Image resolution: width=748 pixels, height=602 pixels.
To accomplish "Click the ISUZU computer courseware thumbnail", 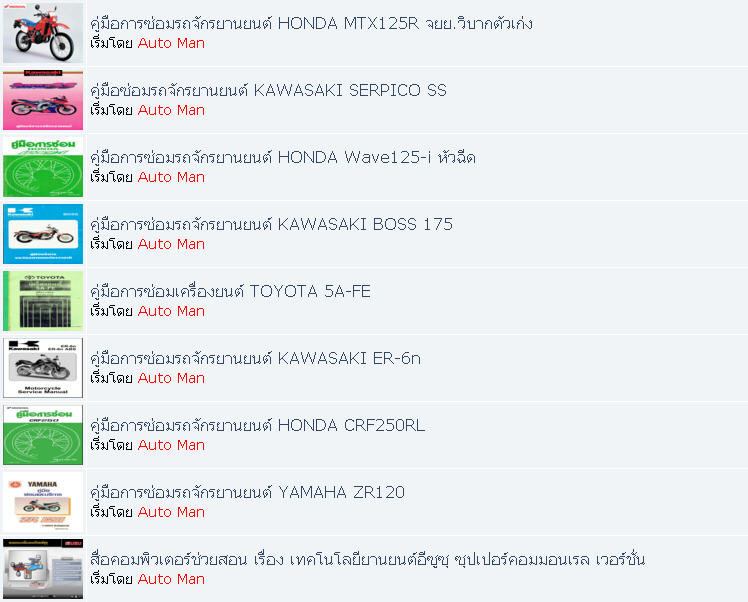I will pyautogui.click(x=43, y=569).
